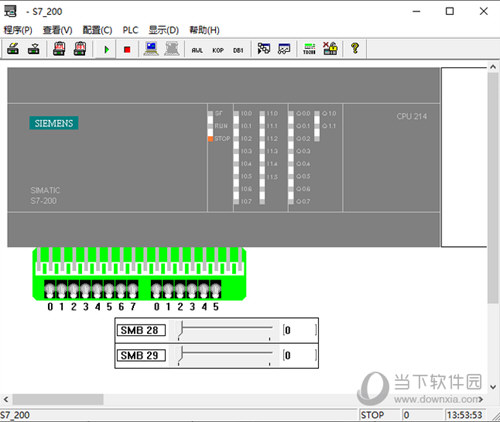Toggle switch 3 in the six-switch bank

click(192, 289)
